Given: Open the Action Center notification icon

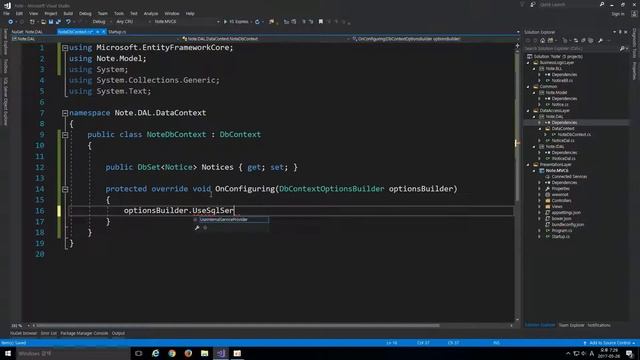Looking at the screenshot, I should pos(630,353).
